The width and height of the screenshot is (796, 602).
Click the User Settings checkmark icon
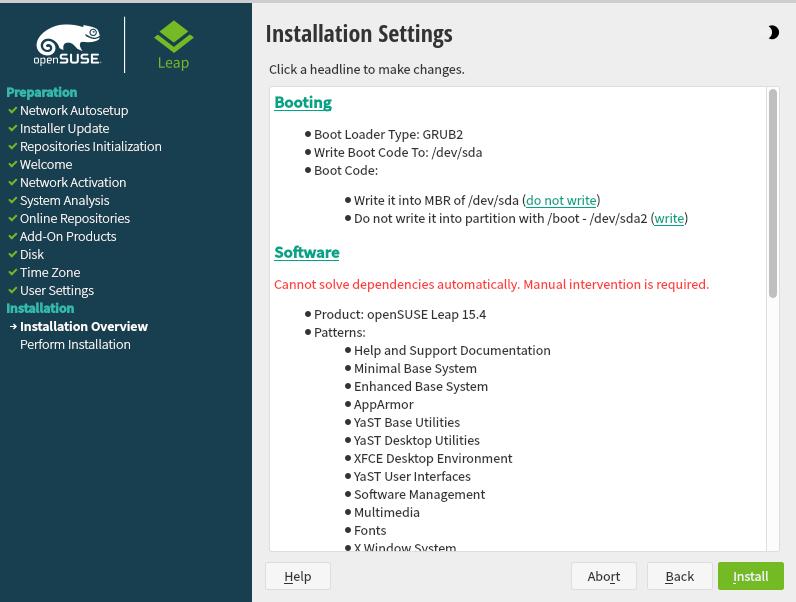(13, 290)
